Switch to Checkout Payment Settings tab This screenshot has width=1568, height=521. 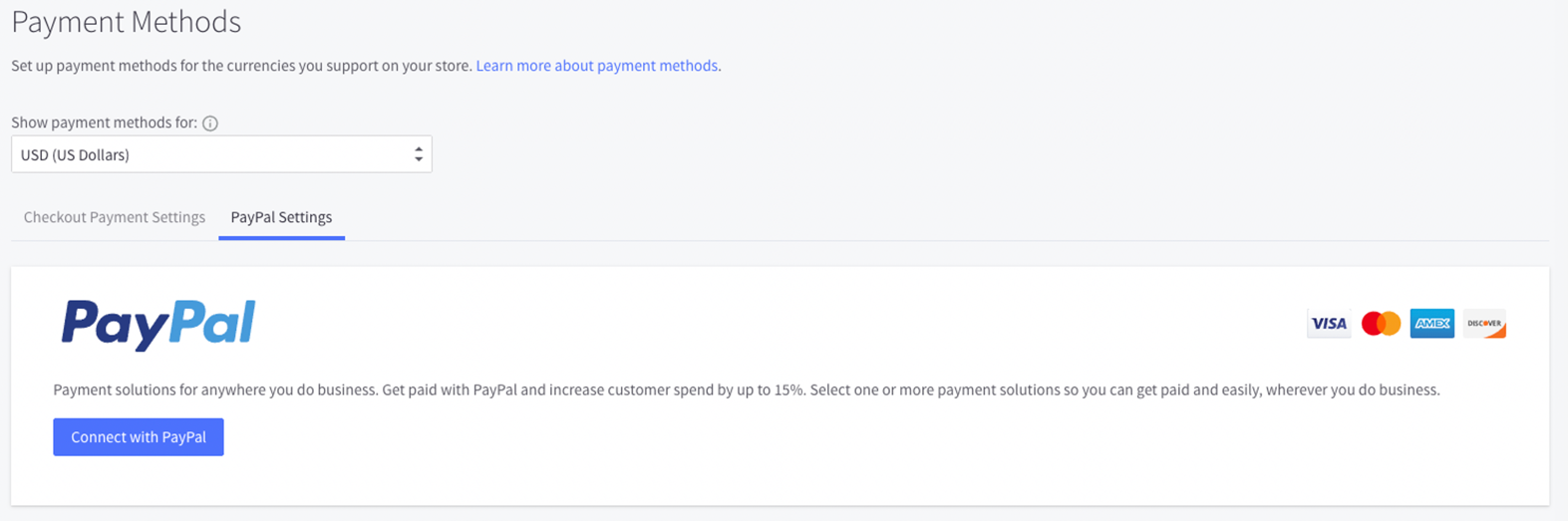pos(115,217)
